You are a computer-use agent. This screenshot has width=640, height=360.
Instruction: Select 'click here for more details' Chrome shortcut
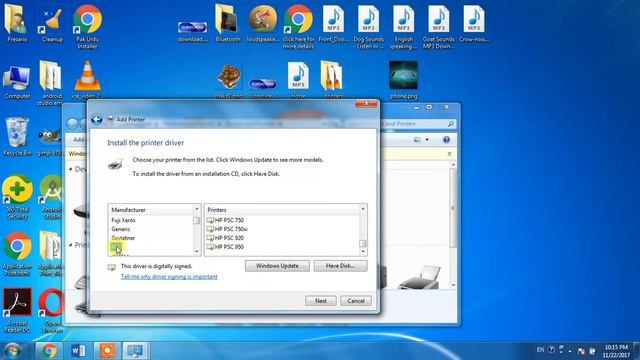pos(298,27)
